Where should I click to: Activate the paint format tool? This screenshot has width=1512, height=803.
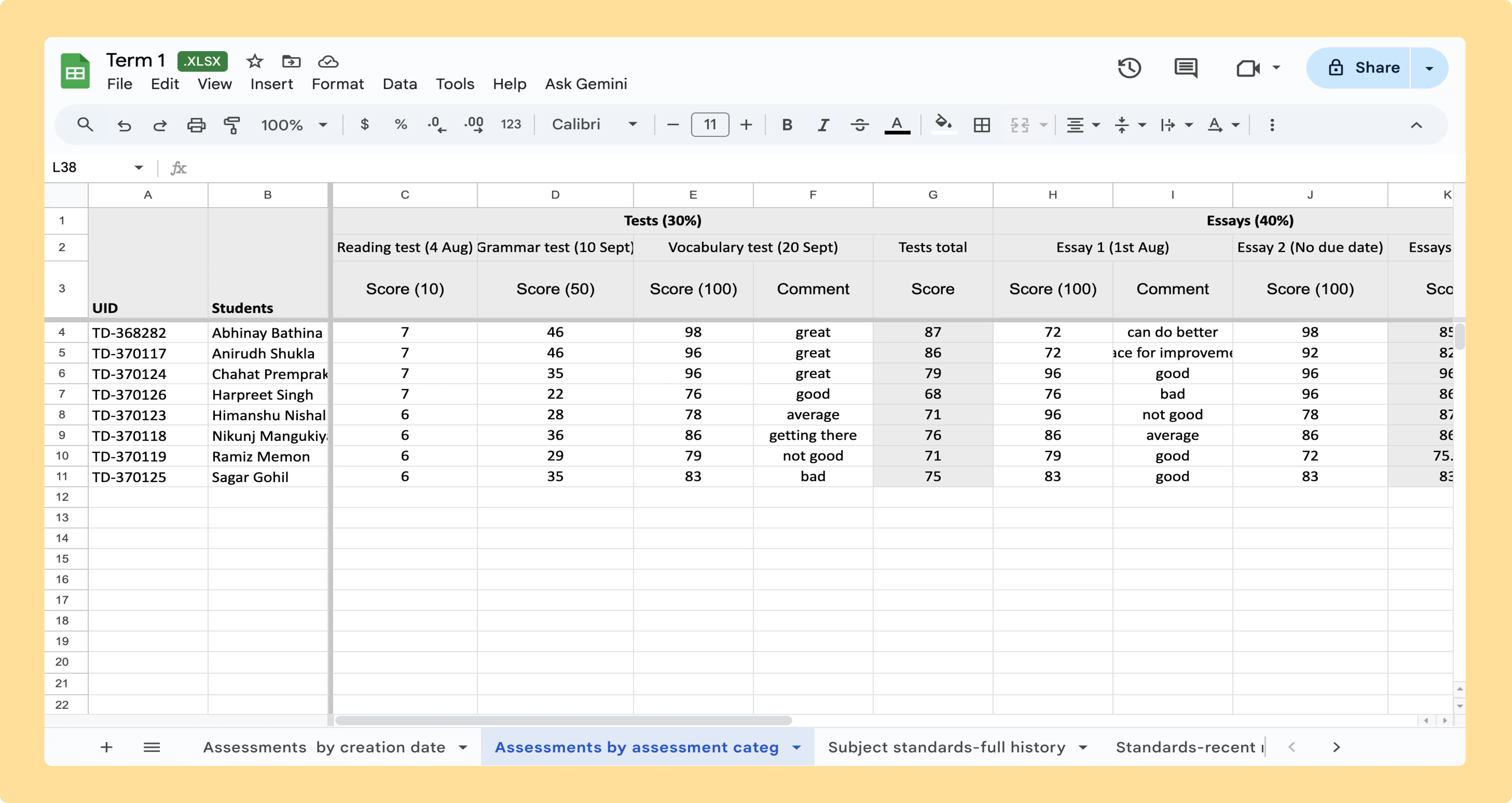point(232,125)
